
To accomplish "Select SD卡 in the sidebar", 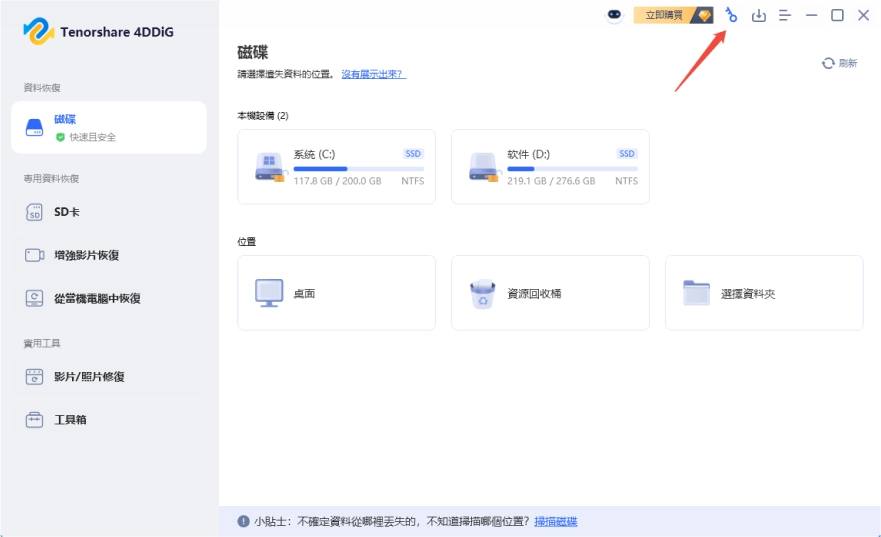I will 109,212.
